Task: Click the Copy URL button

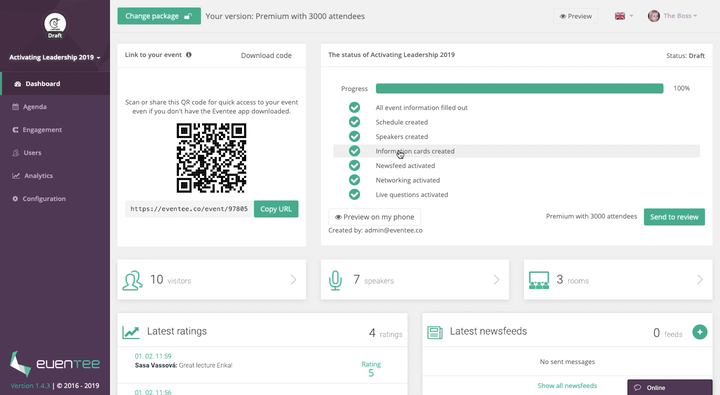Action: [x=276, y=209]
